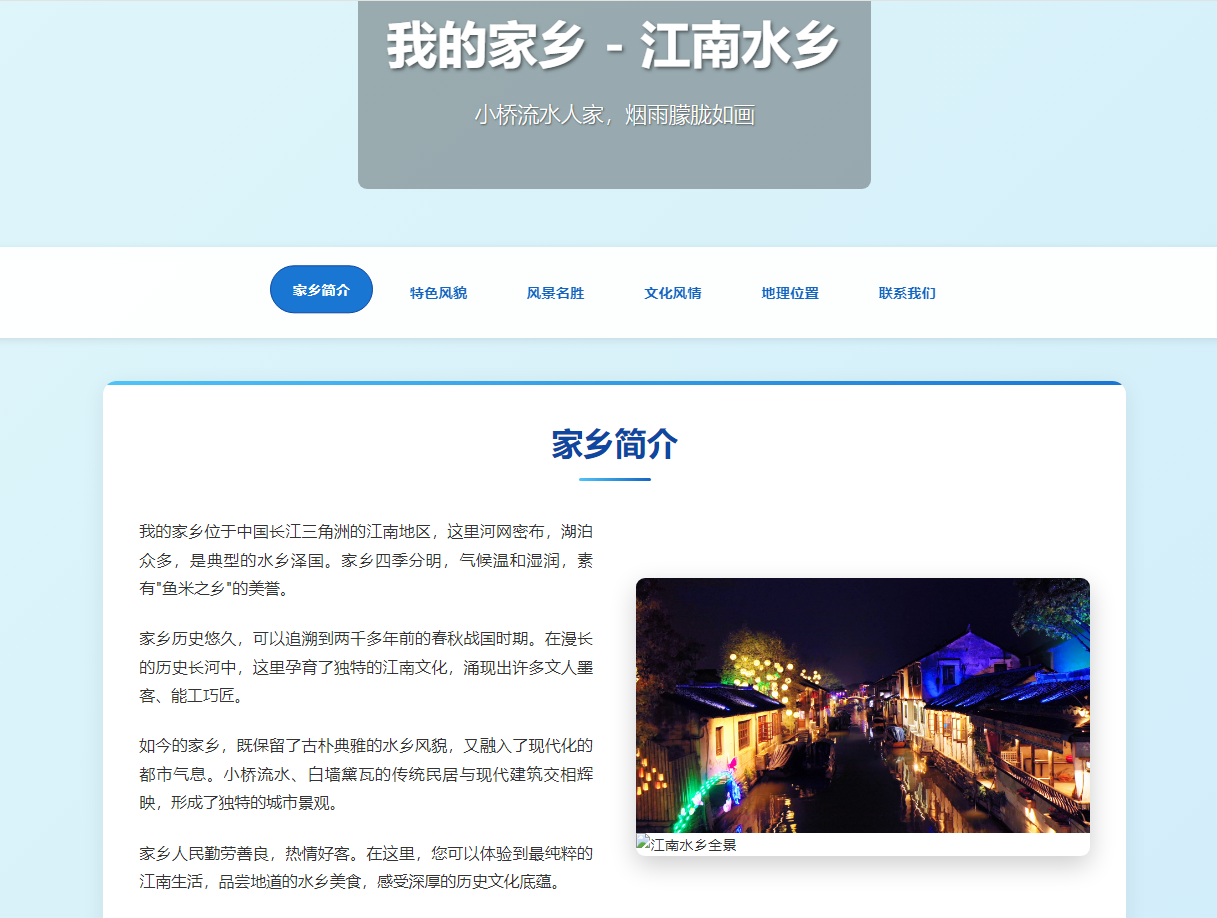Click the paragraph beginning 家乡人民勤劳善良

365,867
